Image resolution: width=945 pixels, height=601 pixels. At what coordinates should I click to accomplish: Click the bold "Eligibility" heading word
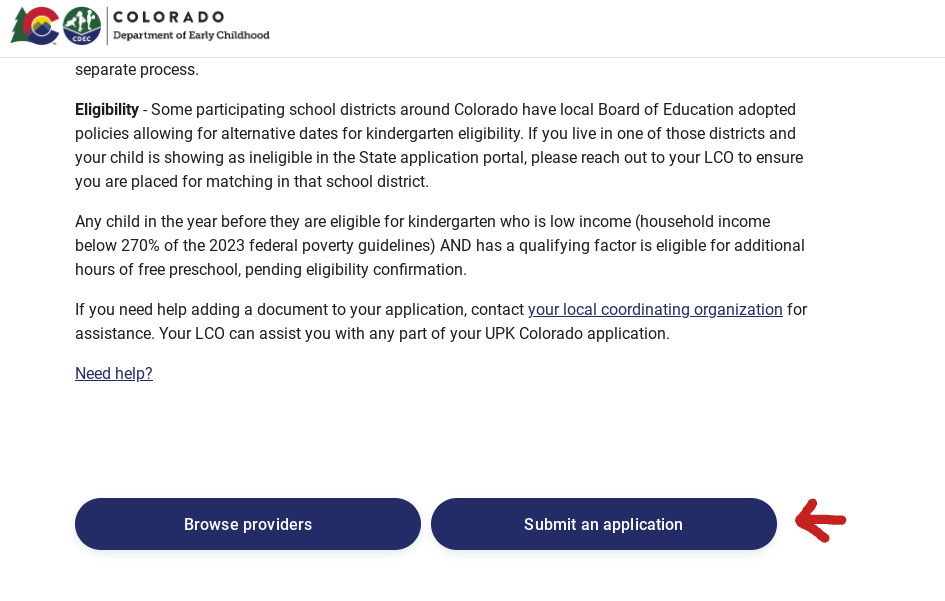coord(107,110)
